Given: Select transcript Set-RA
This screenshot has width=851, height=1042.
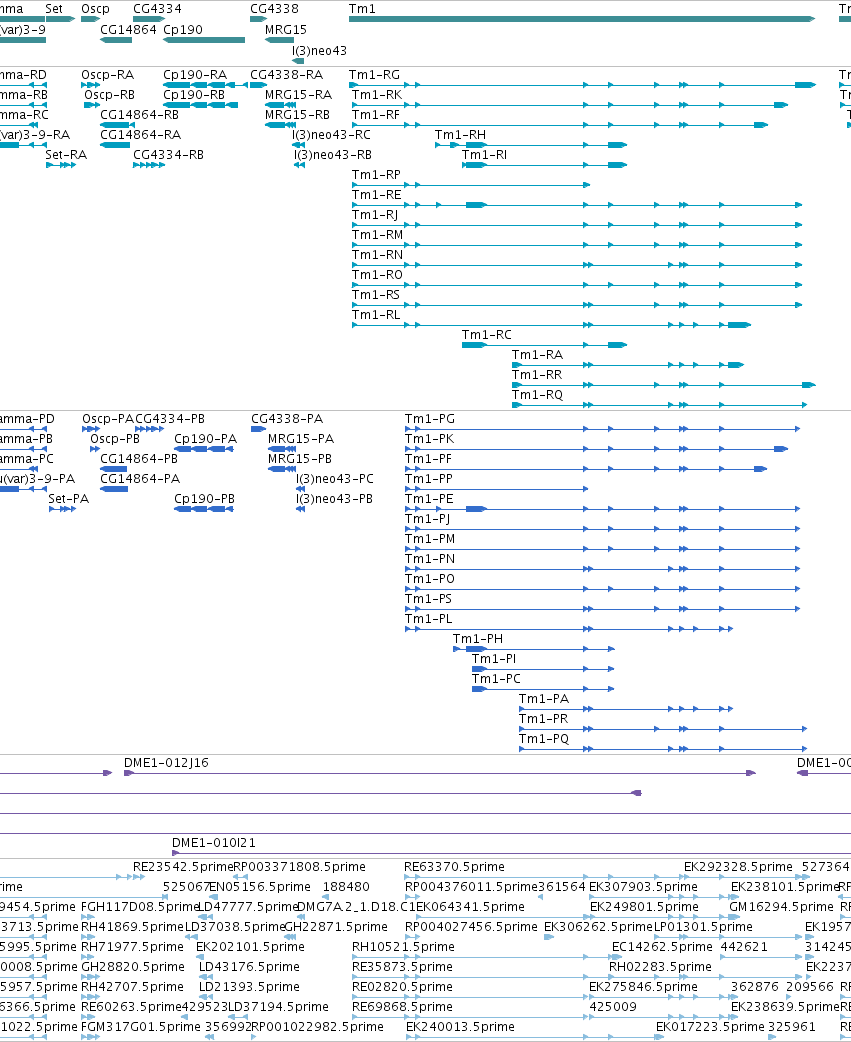Looking at the screenshot, I should pyautogui.click(x=66, y=155).
